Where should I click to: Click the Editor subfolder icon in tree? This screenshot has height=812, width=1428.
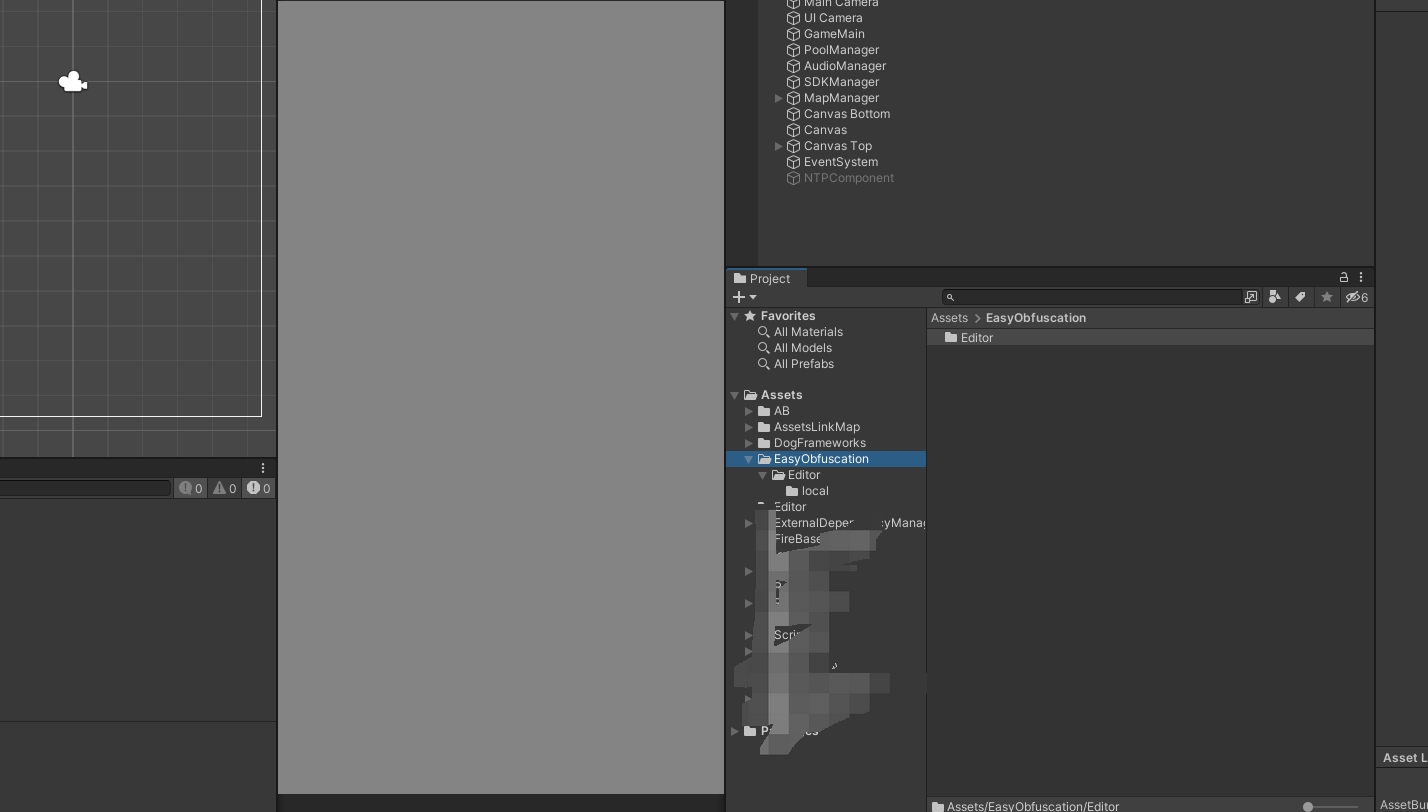click(x=778, y=475)
